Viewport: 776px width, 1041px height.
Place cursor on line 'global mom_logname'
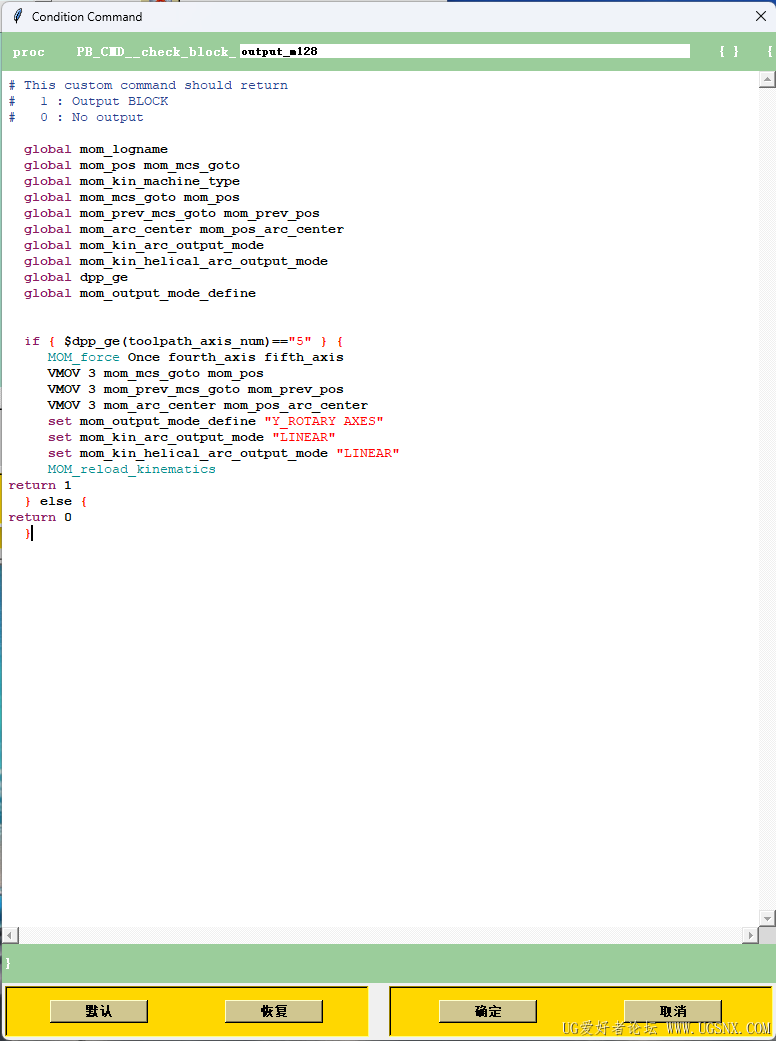coord(96,149)
